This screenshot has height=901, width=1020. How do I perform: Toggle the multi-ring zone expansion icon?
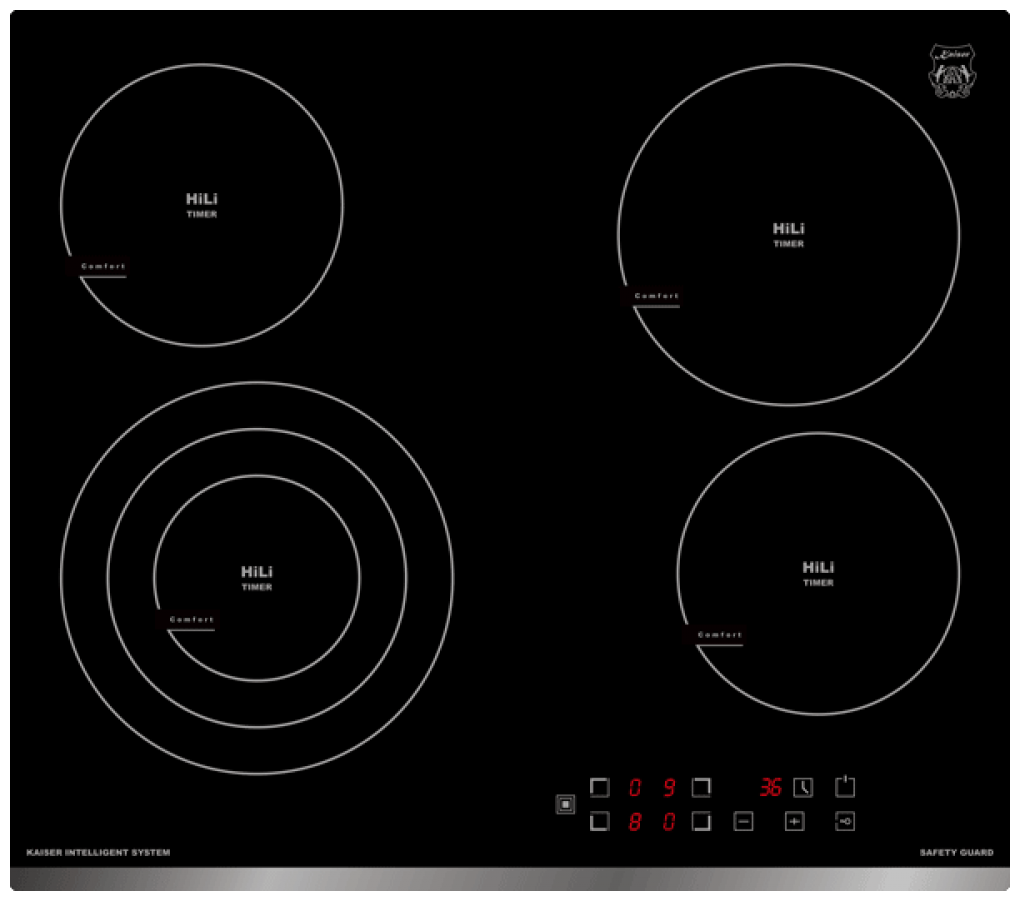(566, 805)
